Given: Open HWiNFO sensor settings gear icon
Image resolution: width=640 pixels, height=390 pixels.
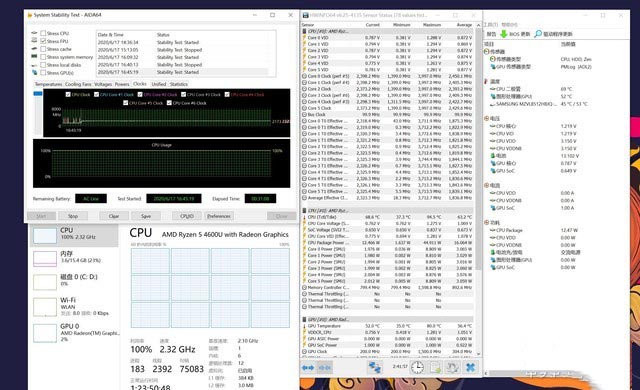Looking at the screenshot, I should click(452, 368).
